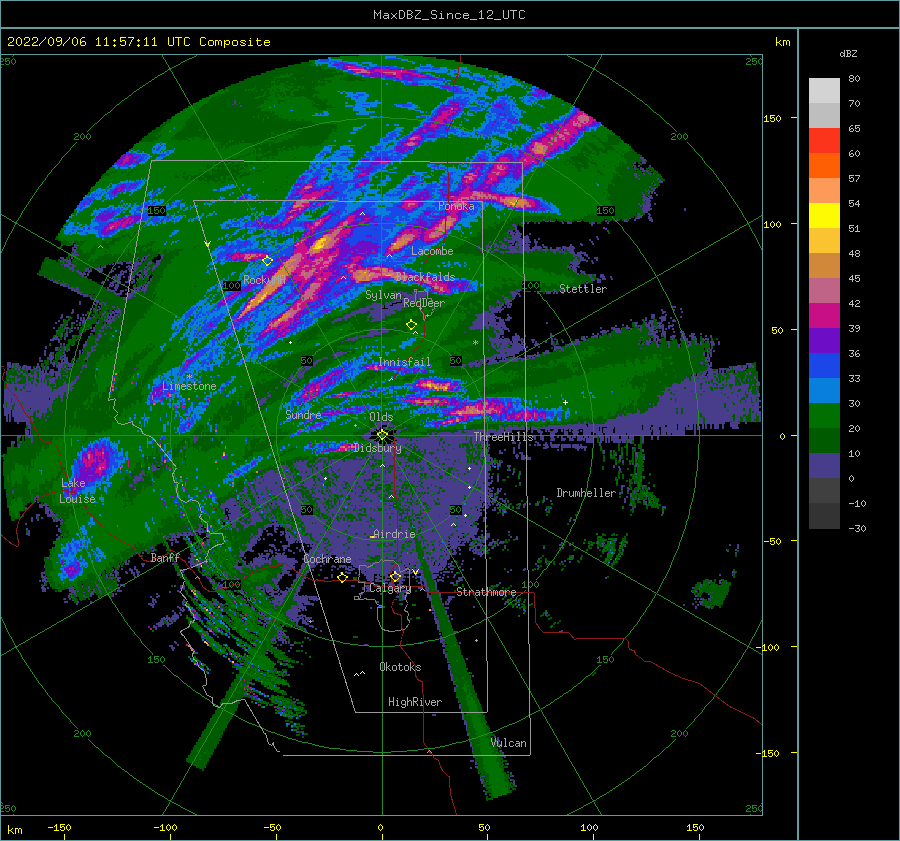Screen dimensions: 900x841
Task: Click the -100 tick label on vertical axis
Action: click(x=768, y=647)
